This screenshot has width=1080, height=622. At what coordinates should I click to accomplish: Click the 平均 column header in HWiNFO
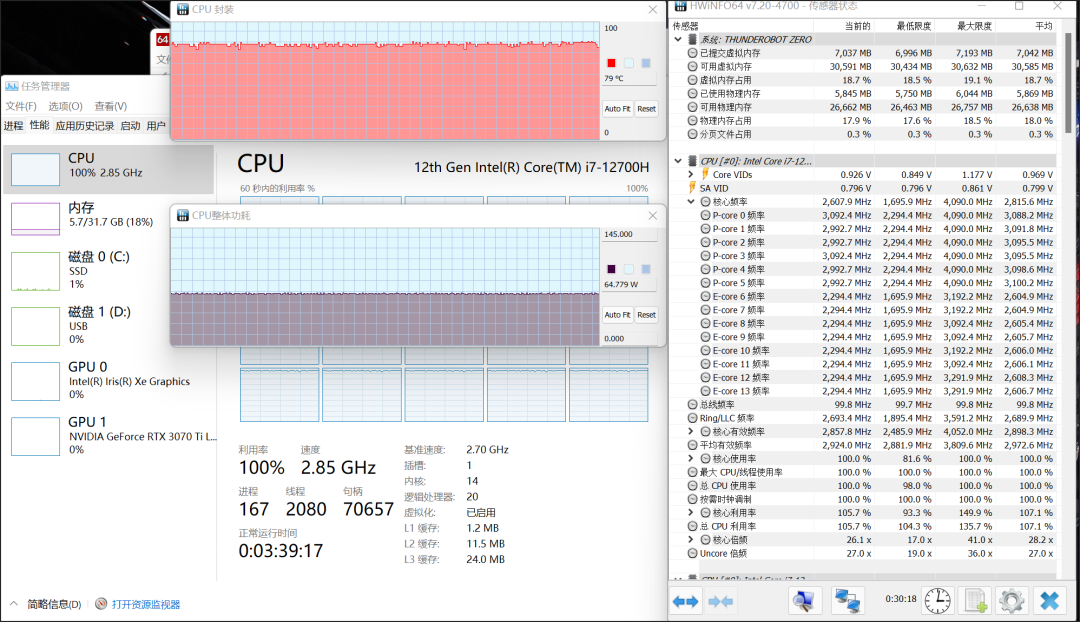[x=1043, y=25]
